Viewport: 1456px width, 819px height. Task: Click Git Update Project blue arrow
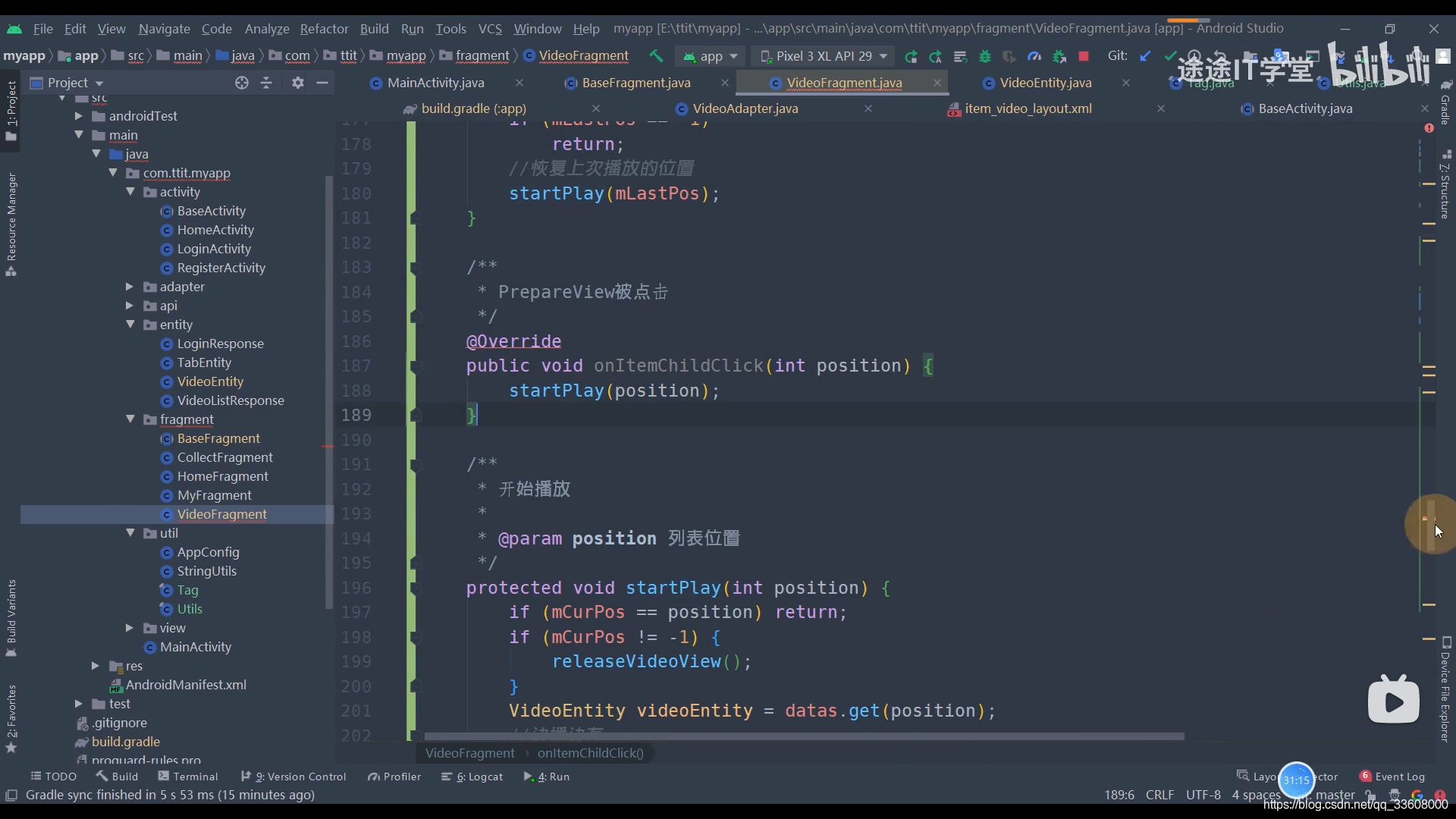(1145, 56)
